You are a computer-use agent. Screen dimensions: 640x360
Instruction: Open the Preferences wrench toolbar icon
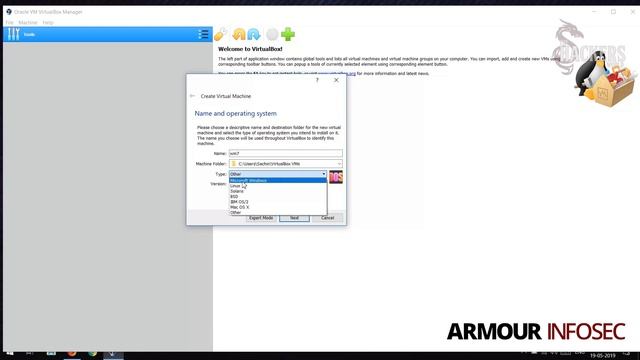(220, 34)
